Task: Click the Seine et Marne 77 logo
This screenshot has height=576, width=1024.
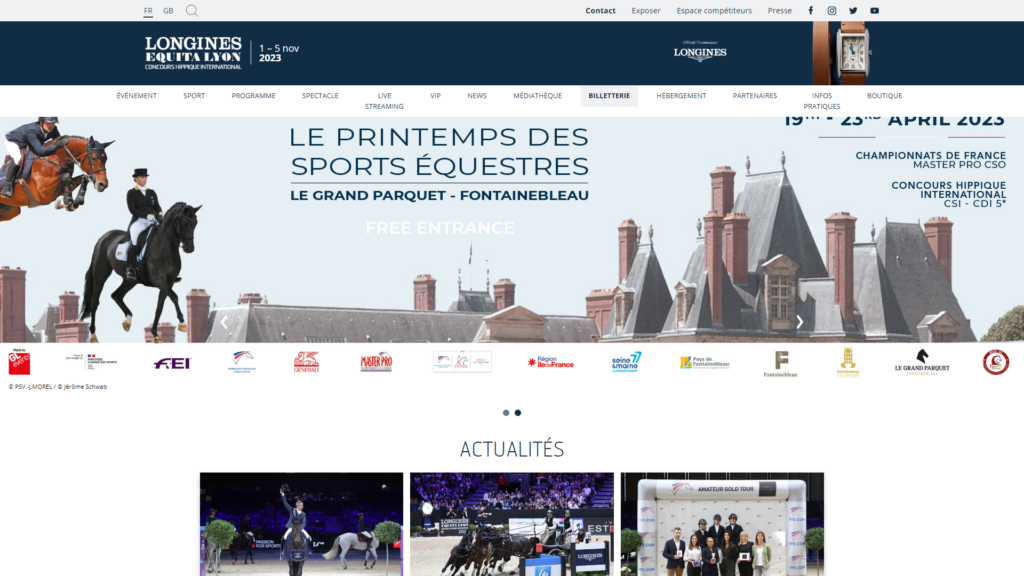Action: 626,362
